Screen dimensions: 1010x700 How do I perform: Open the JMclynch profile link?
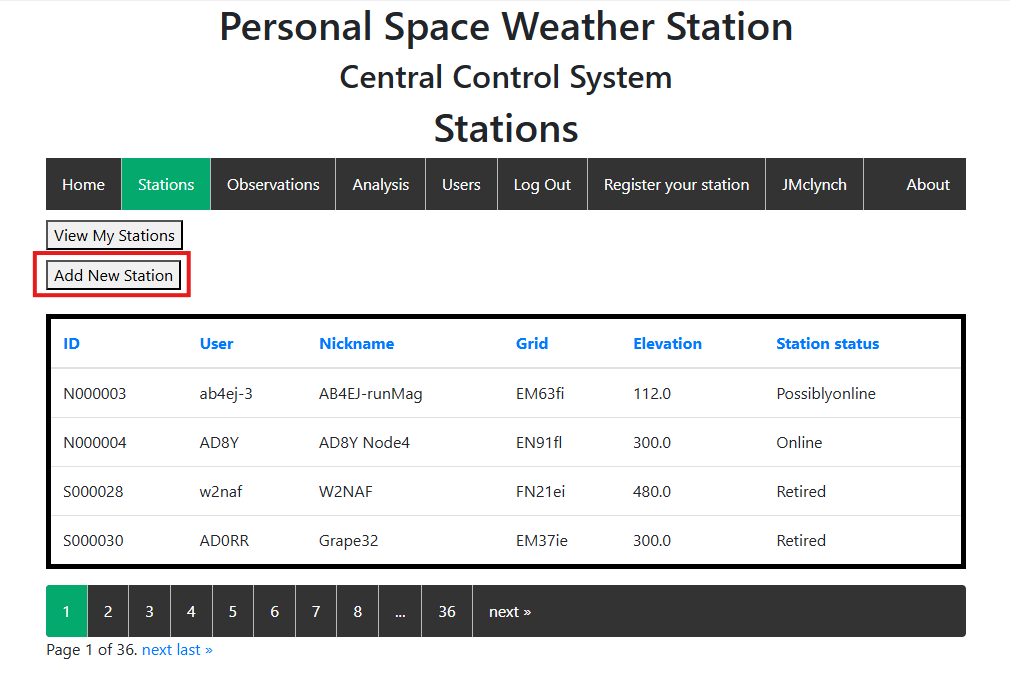tap(814, 184)
